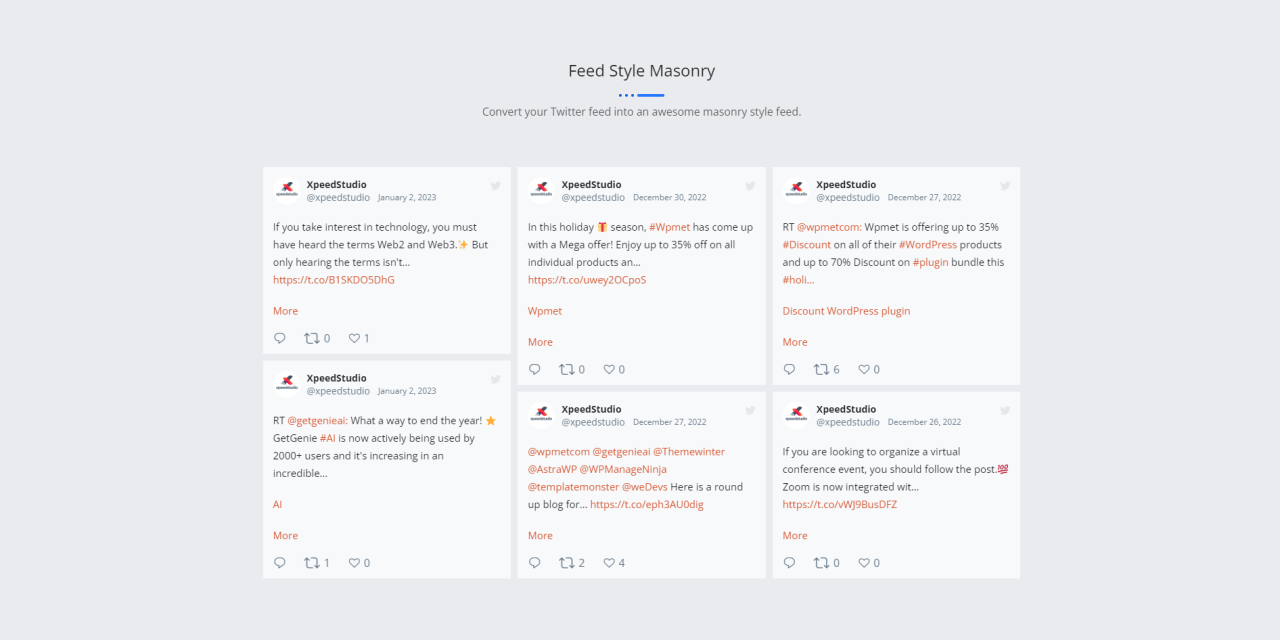This screenshot has width=1280, height=640.
Task: Retweet the tweet showing 2 retweets
Action: tap(566, 563)
